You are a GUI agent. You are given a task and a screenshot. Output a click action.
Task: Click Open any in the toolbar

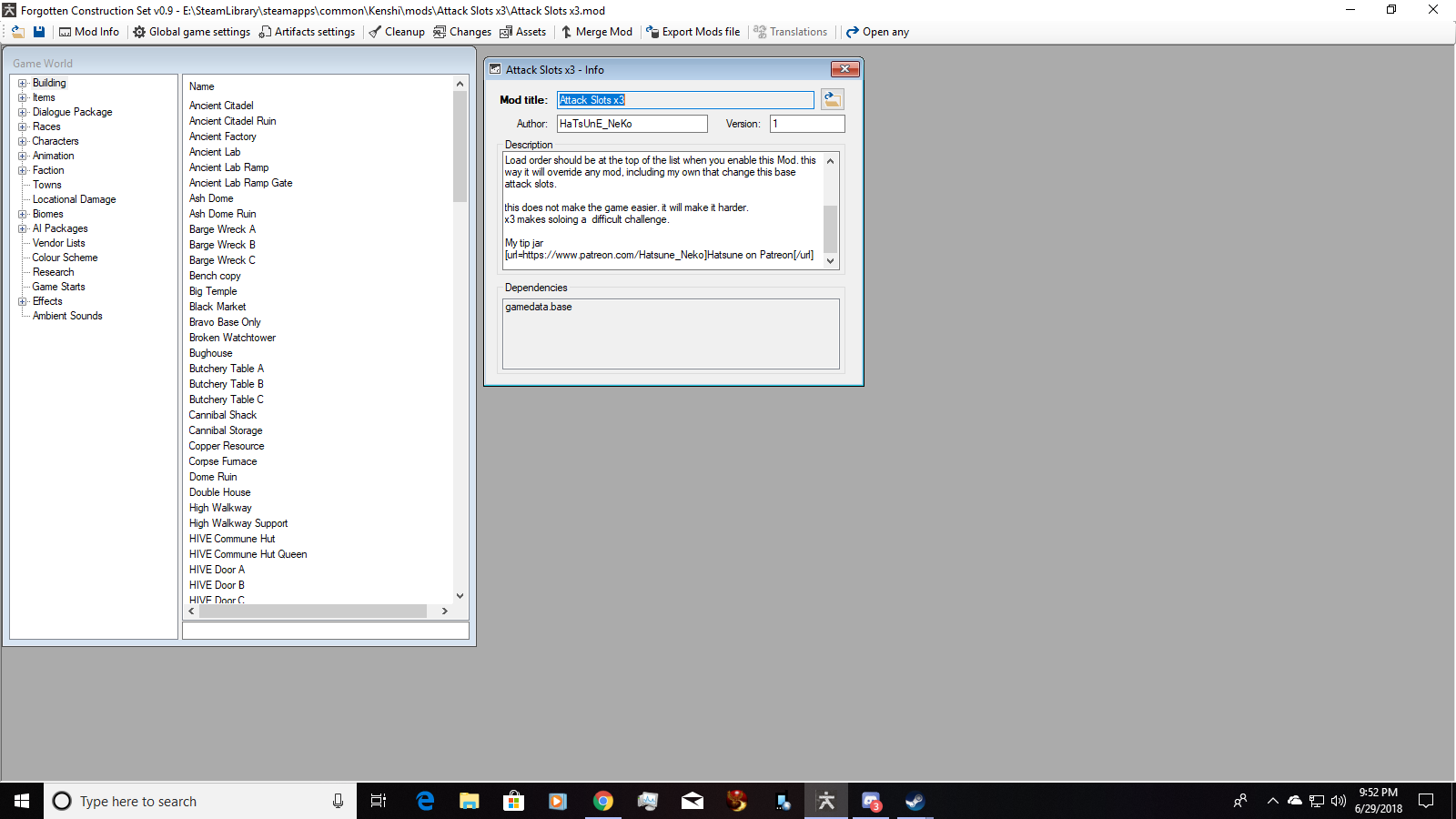point(877,32)
